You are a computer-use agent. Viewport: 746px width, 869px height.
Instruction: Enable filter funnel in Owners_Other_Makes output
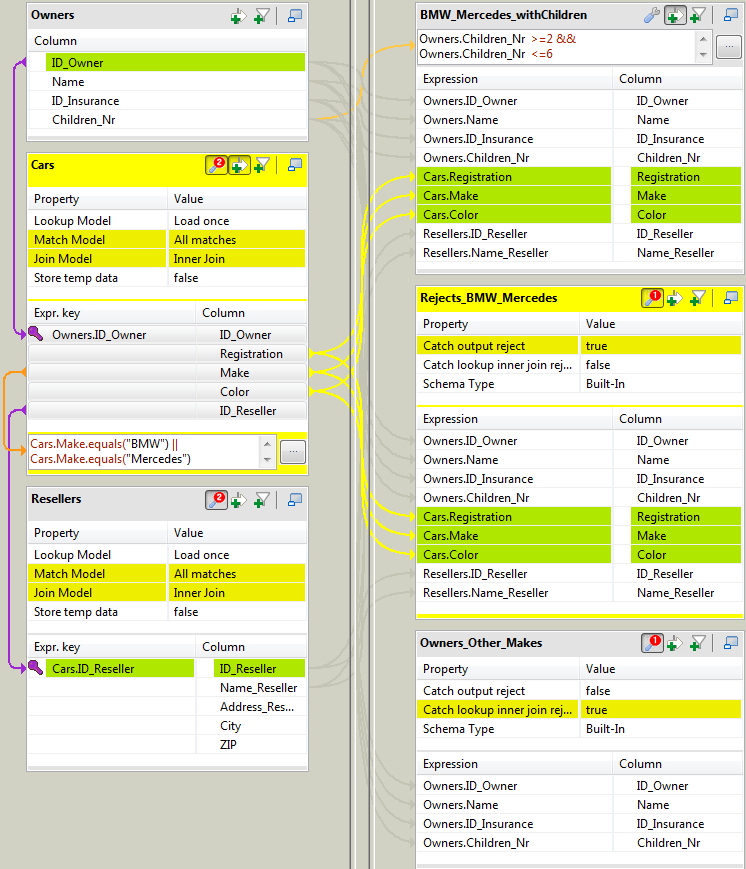(x=698, y=643)
